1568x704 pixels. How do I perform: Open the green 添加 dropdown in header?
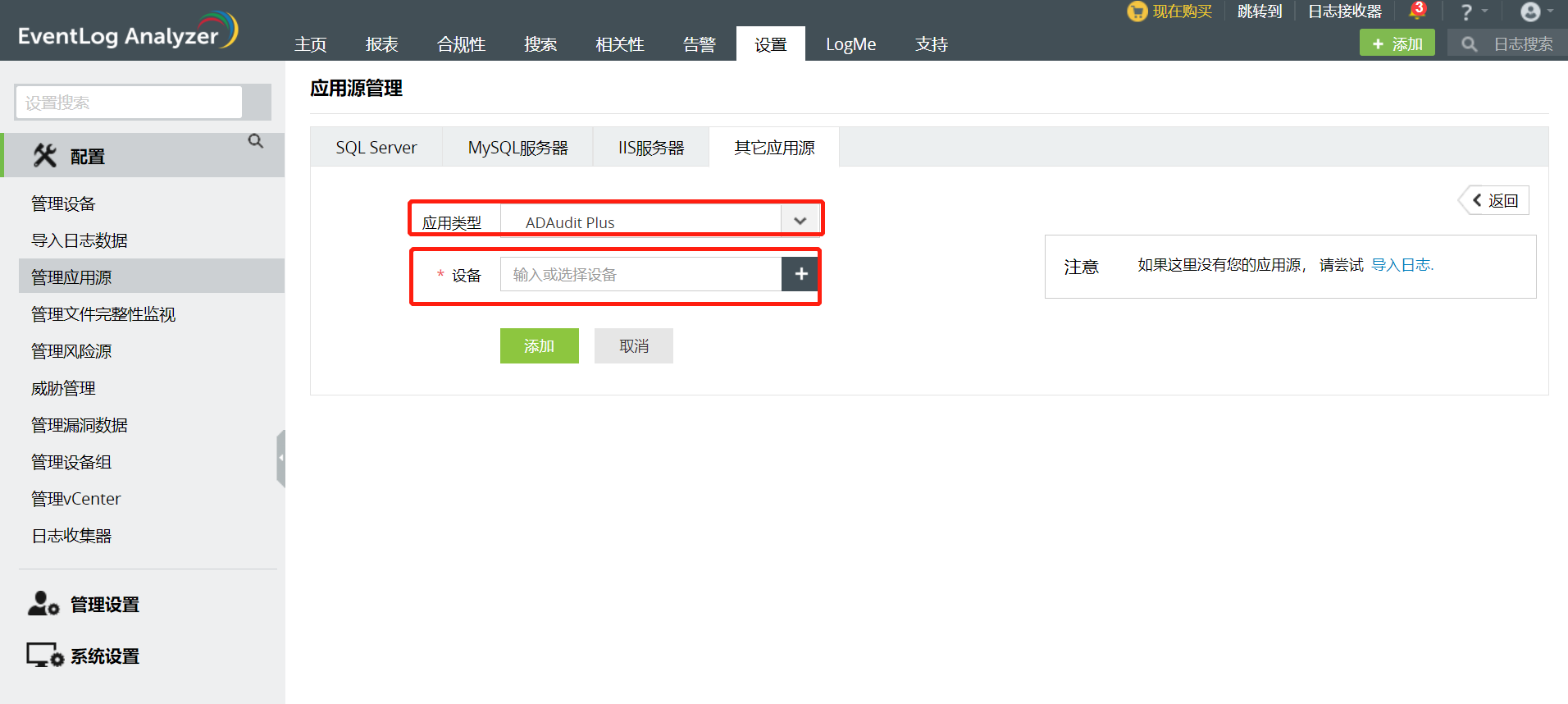coord(1397,43)
